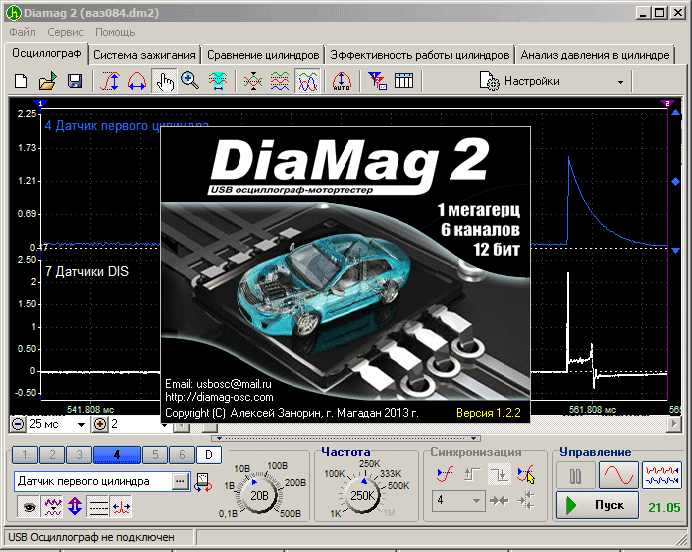The width and height of the screenshot is (692, 552).
Task: Open the Настройки settings dropdown
Action: (553, 82)
